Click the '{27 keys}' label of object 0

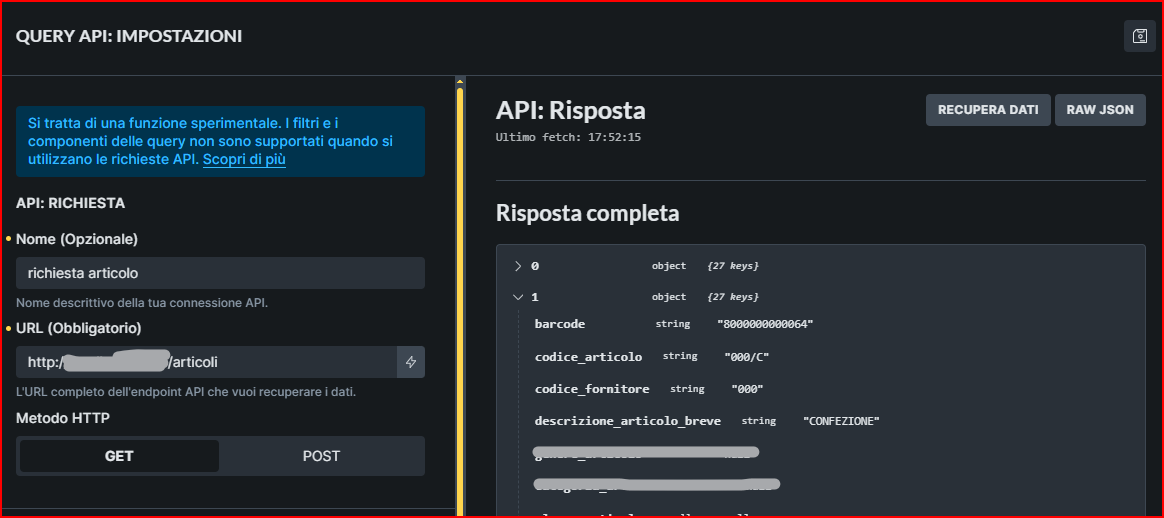coord(732,266)
